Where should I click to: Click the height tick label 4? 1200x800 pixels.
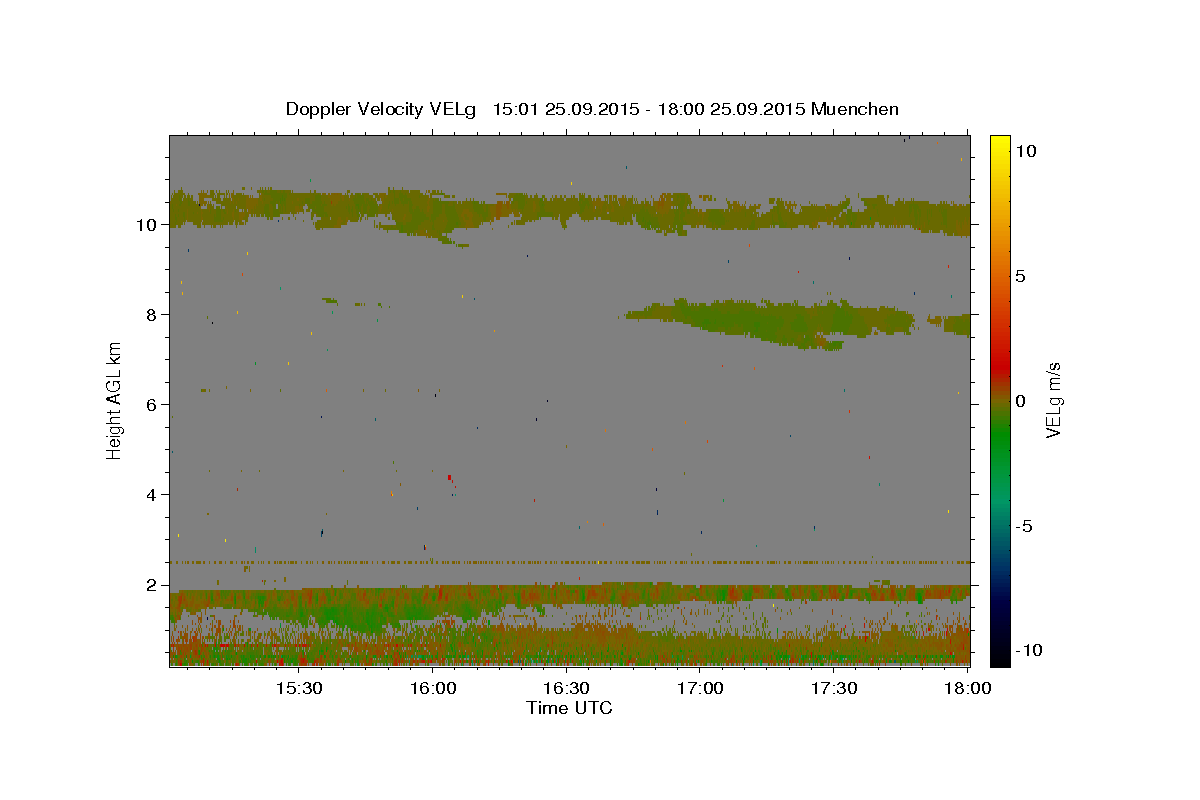(150, 495)
